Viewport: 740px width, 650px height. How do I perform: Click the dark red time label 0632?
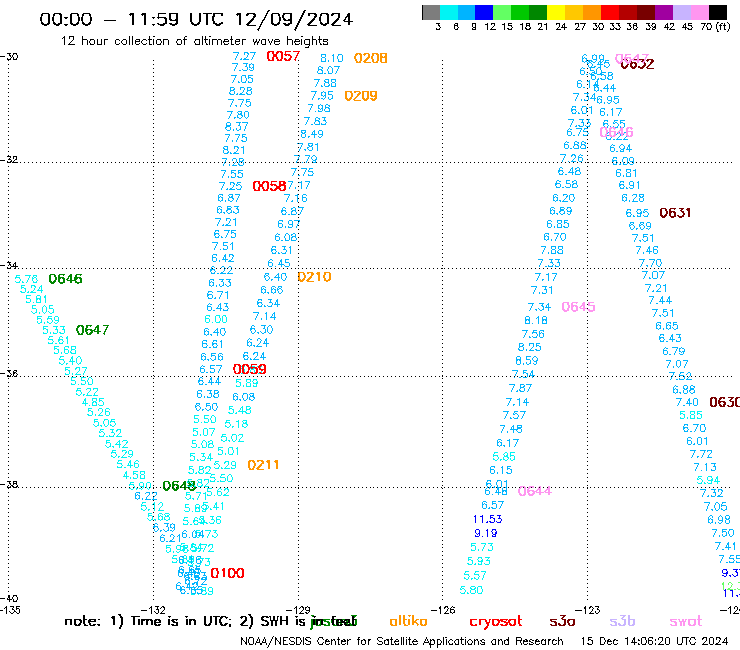click(x=637, y=64)
